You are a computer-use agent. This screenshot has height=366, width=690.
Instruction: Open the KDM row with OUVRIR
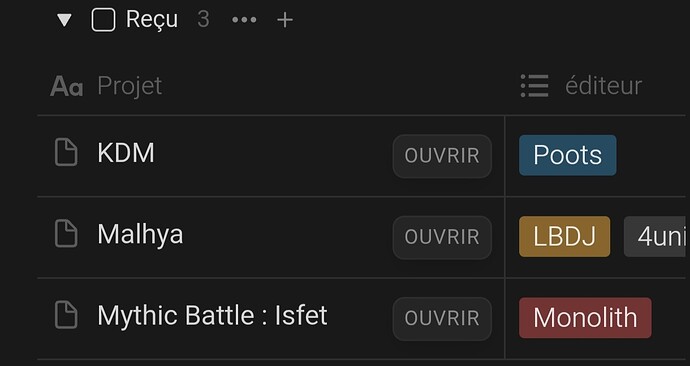point(442,156)
